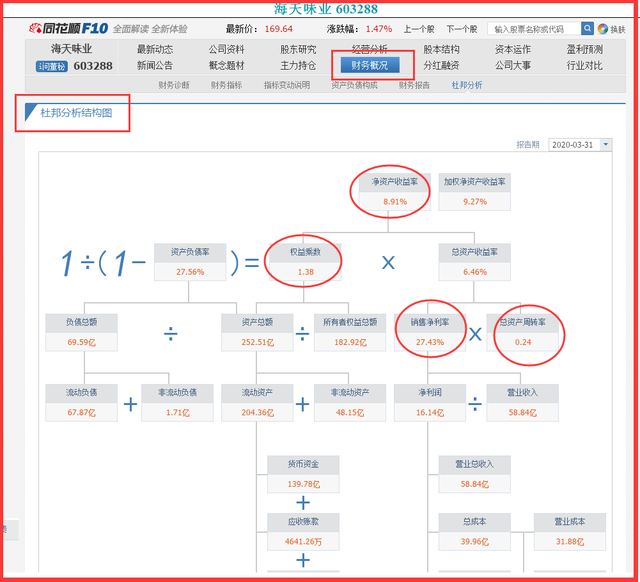Click the stock code 603288 in header
This screenshot has height=582, width=640.
pos(93,66)
